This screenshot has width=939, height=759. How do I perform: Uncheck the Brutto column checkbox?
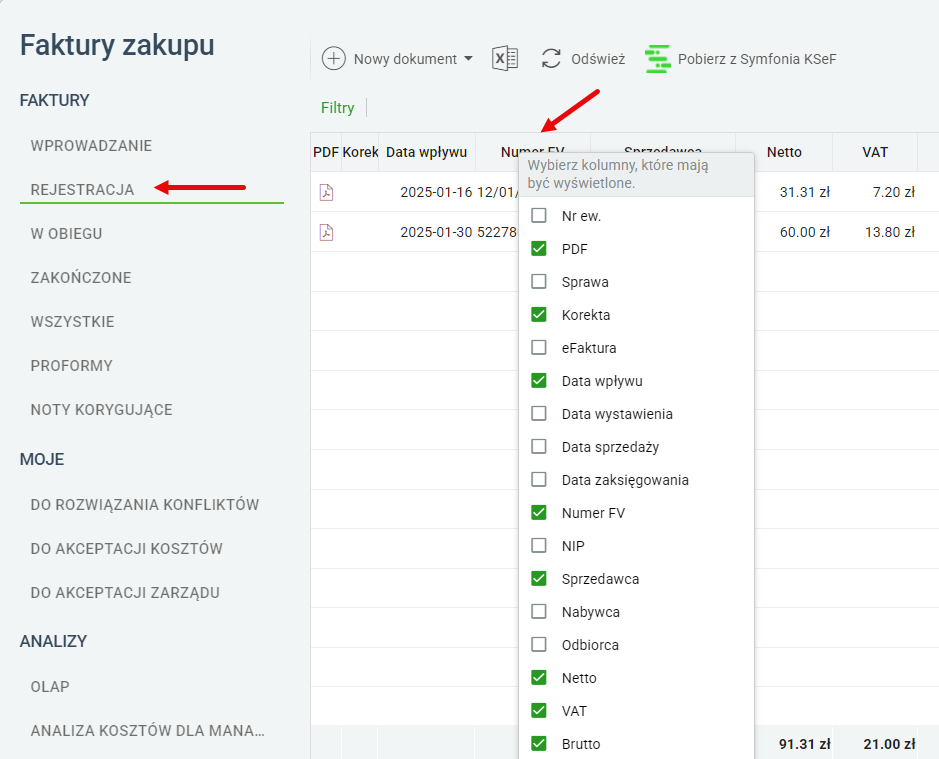tap(539, 743)
